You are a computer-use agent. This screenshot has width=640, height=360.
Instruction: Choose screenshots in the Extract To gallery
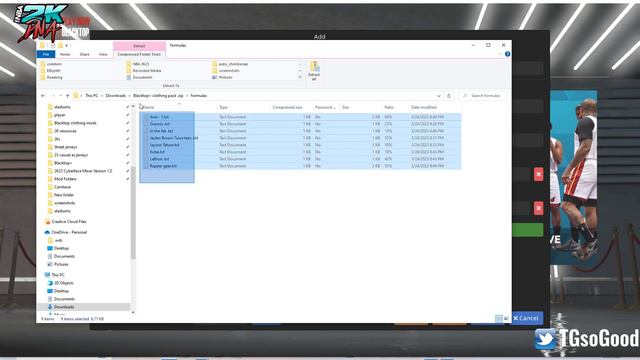(226, 71)
